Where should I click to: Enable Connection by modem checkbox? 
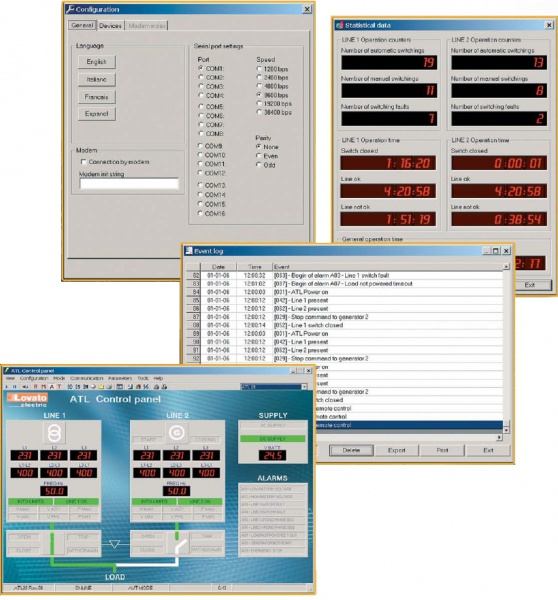point(83,162)
